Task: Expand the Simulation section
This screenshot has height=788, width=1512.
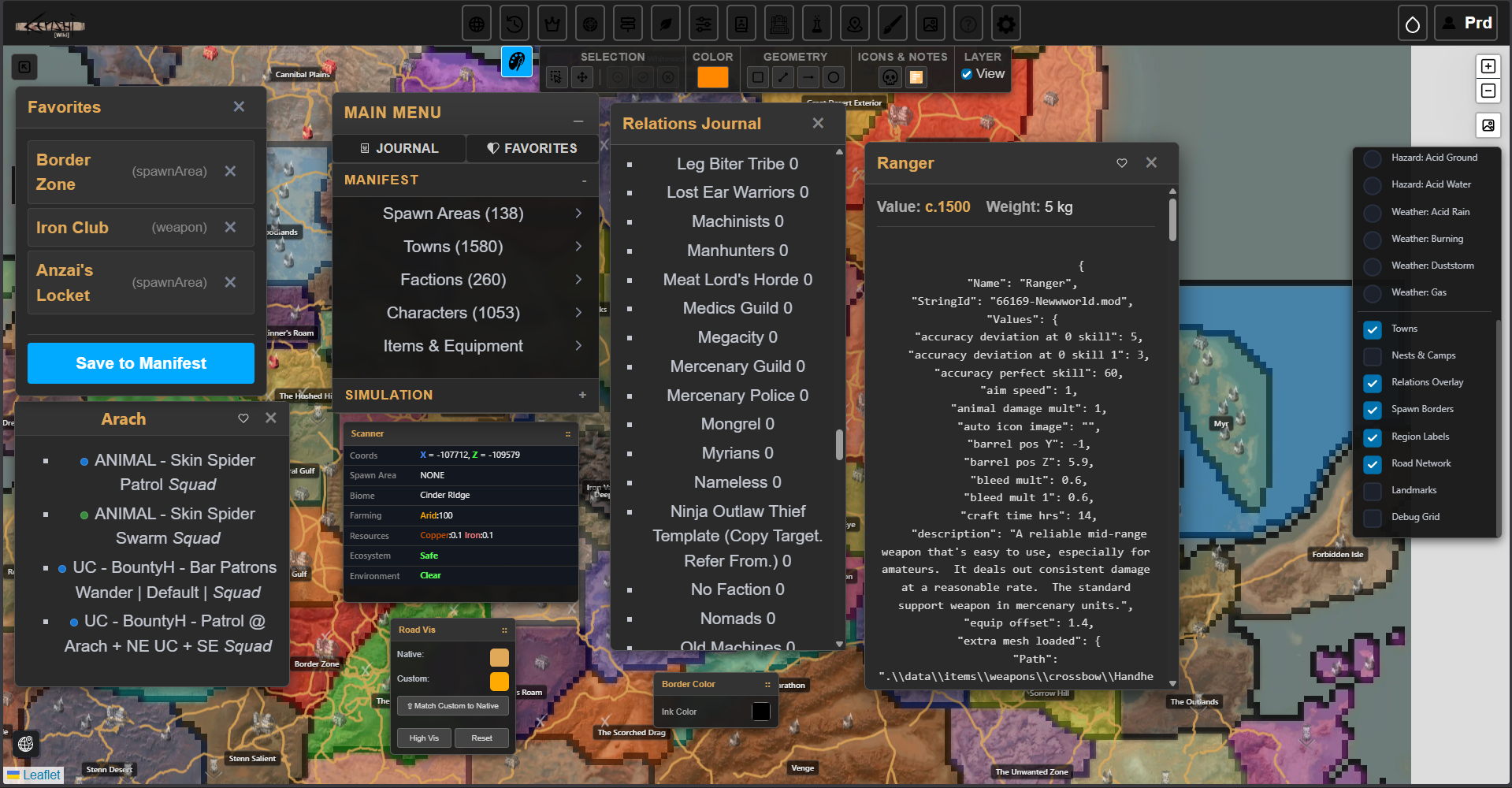Action: coord(582,395)
